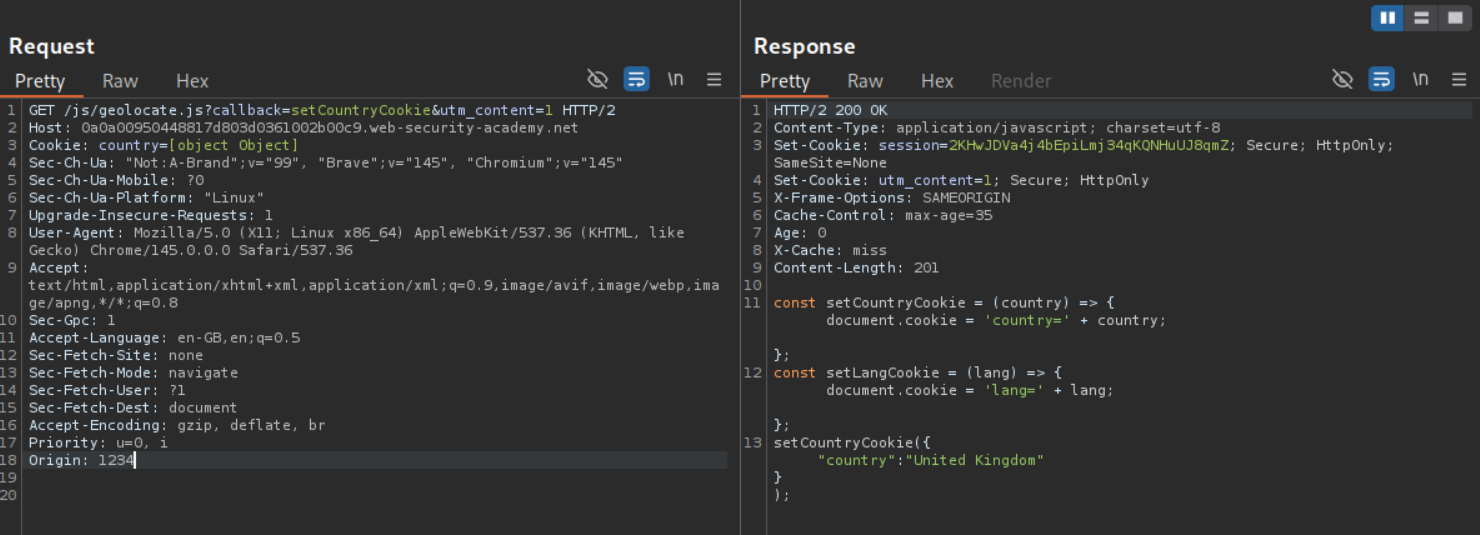Select the Pretty tab in Request panel

pyautogui.click(x=40, y=81)
